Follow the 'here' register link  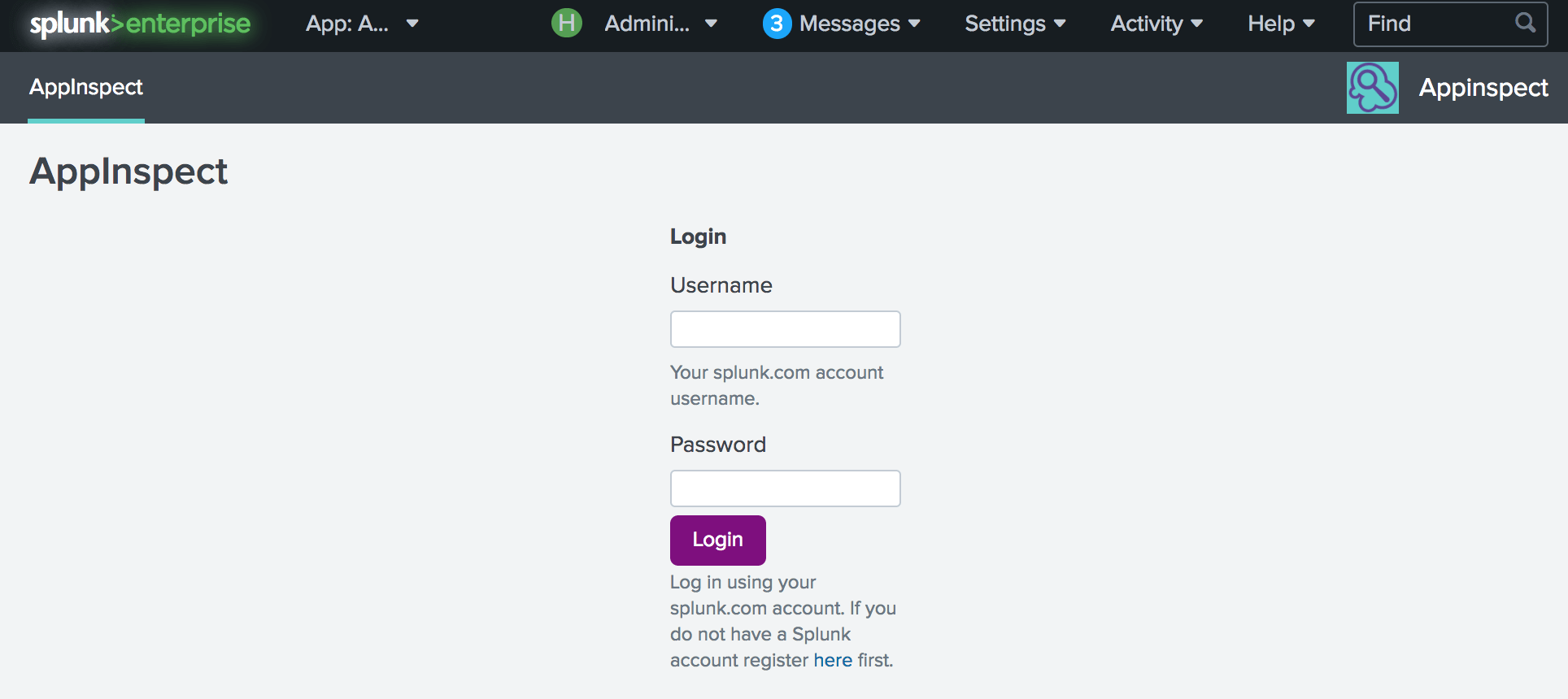click(833, 660)
